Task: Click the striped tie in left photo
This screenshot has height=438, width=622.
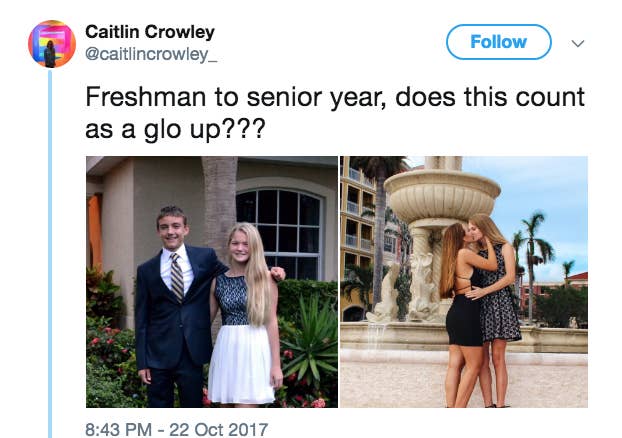Action: click(x=177, y=276)
